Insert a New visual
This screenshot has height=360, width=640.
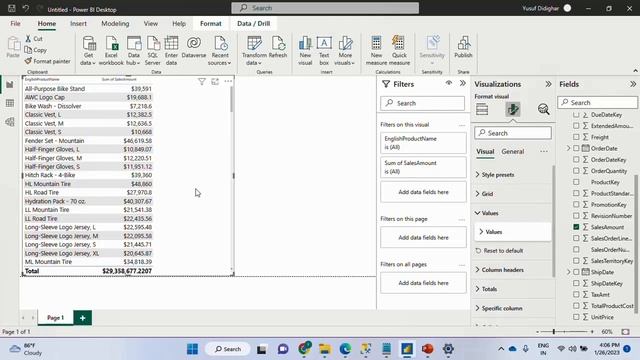point(305,50)
